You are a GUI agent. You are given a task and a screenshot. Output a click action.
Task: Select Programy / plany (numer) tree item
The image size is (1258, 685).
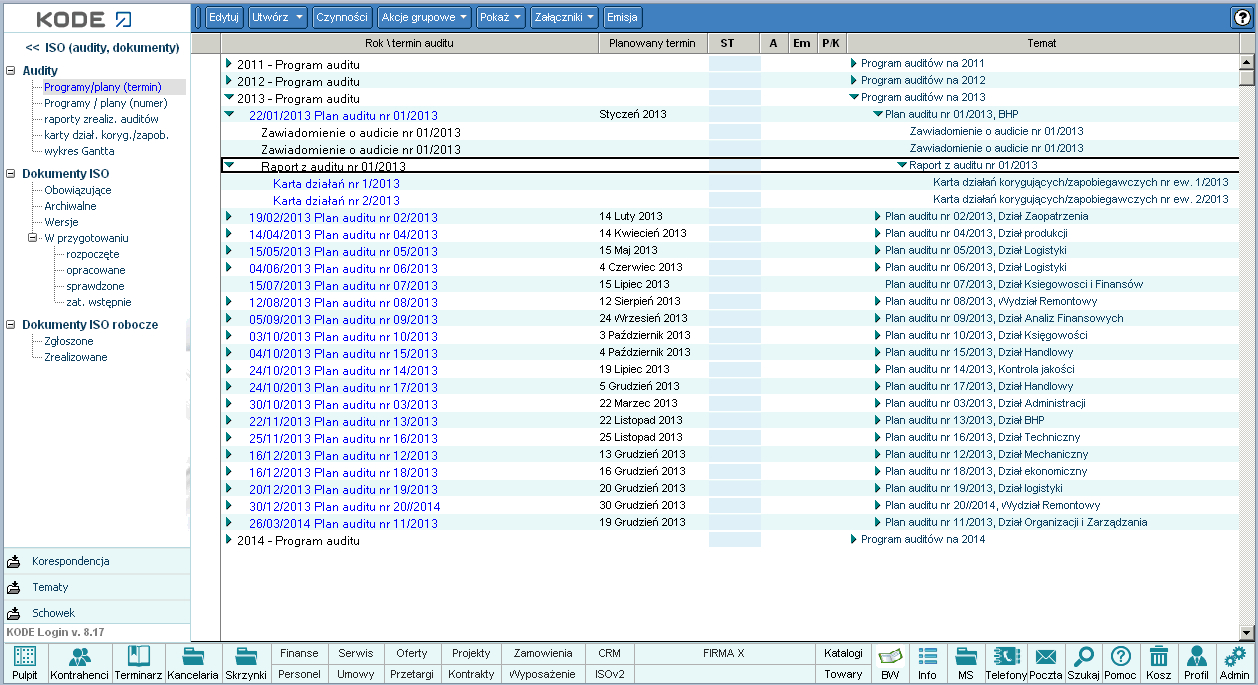(106, 103)
